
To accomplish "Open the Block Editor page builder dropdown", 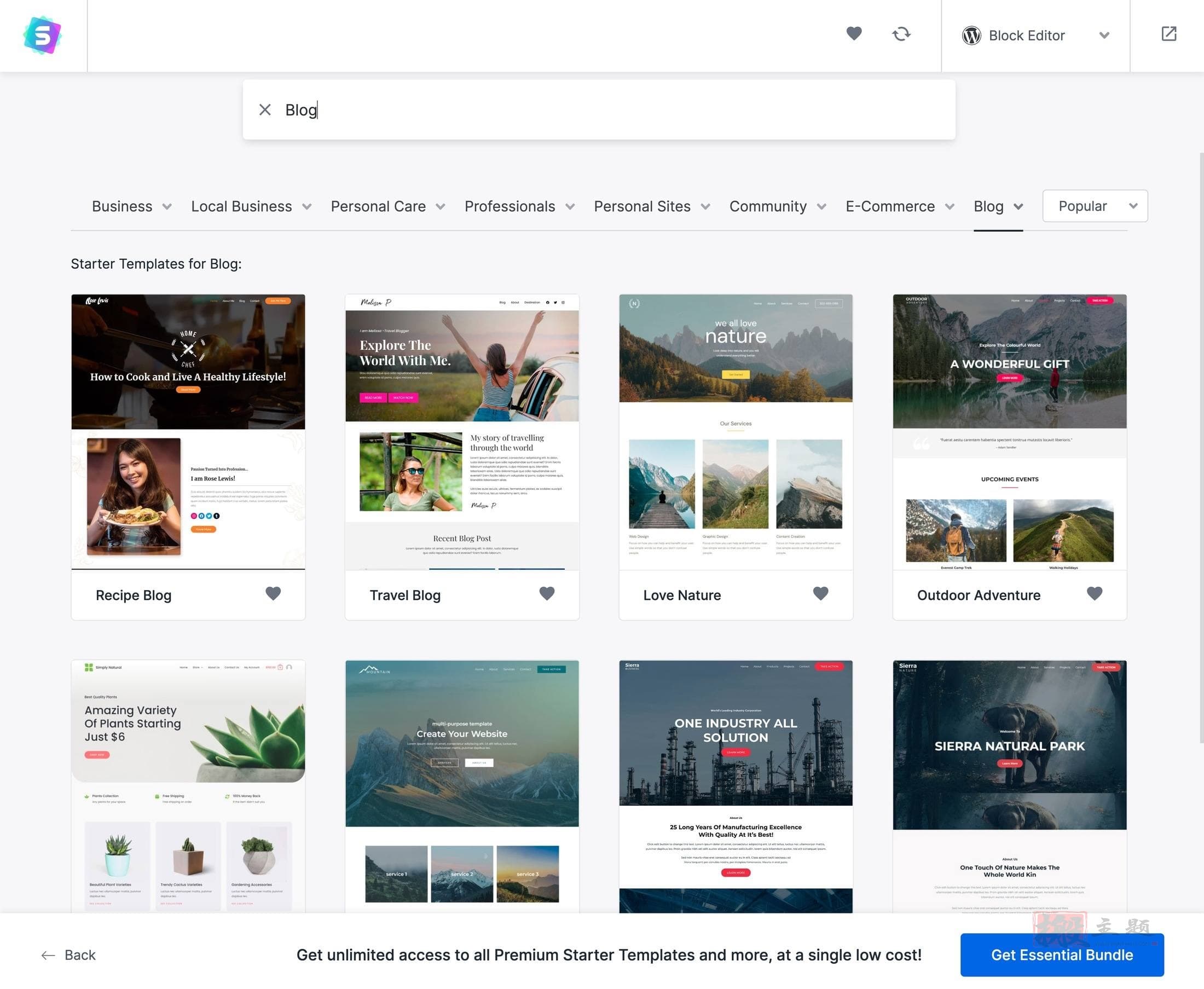I will [1035, 36].
